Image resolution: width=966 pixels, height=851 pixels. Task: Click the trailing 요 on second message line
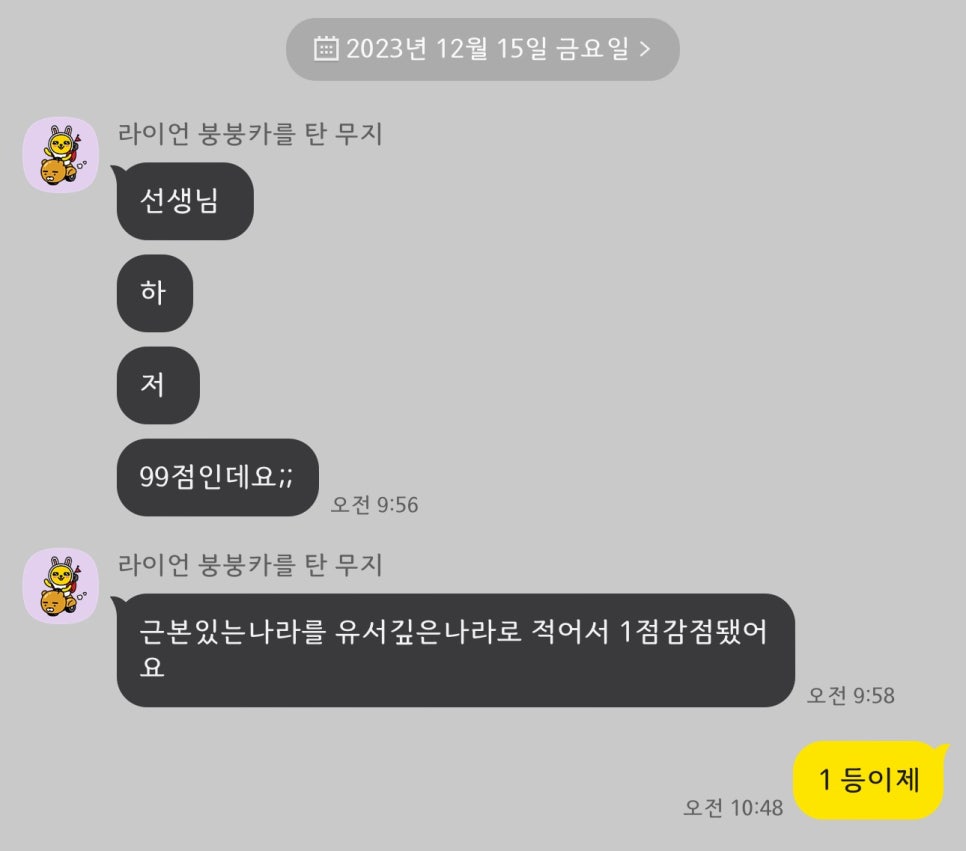(x=152, y=667)
